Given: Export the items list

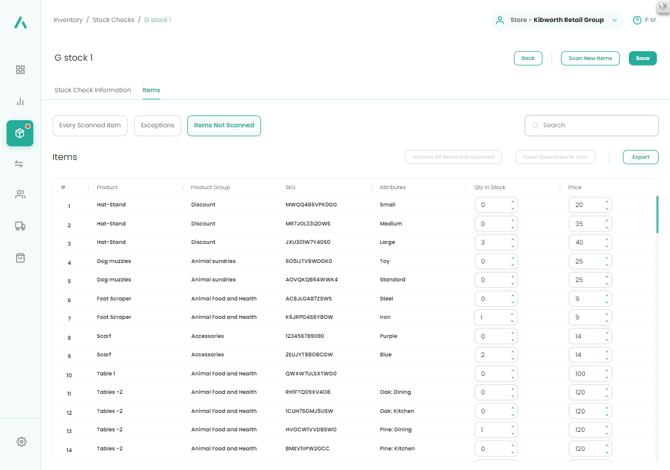Looking at the screenshot, I should (x=640, y=157).
